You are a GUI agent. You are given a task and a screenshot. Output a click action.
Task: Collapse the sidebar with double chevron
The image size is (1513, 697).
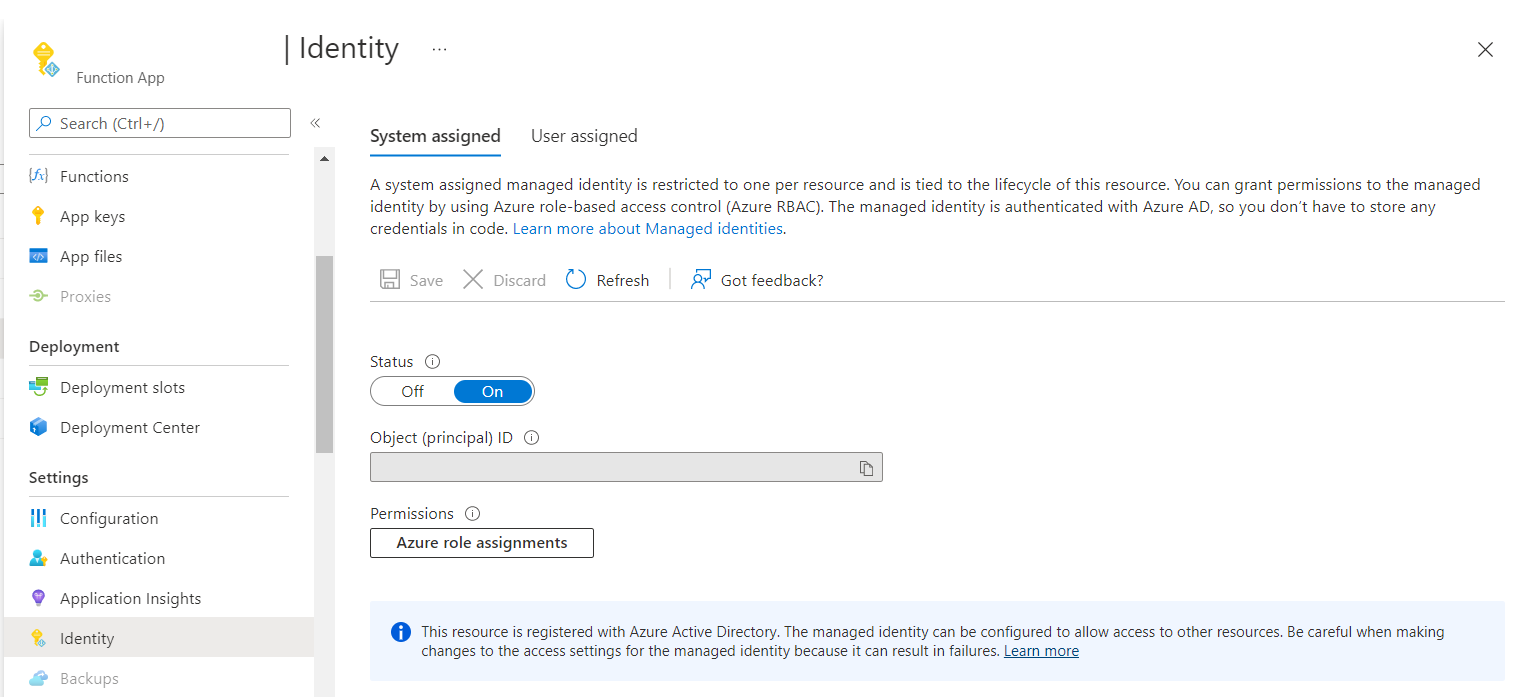point(315,123)
